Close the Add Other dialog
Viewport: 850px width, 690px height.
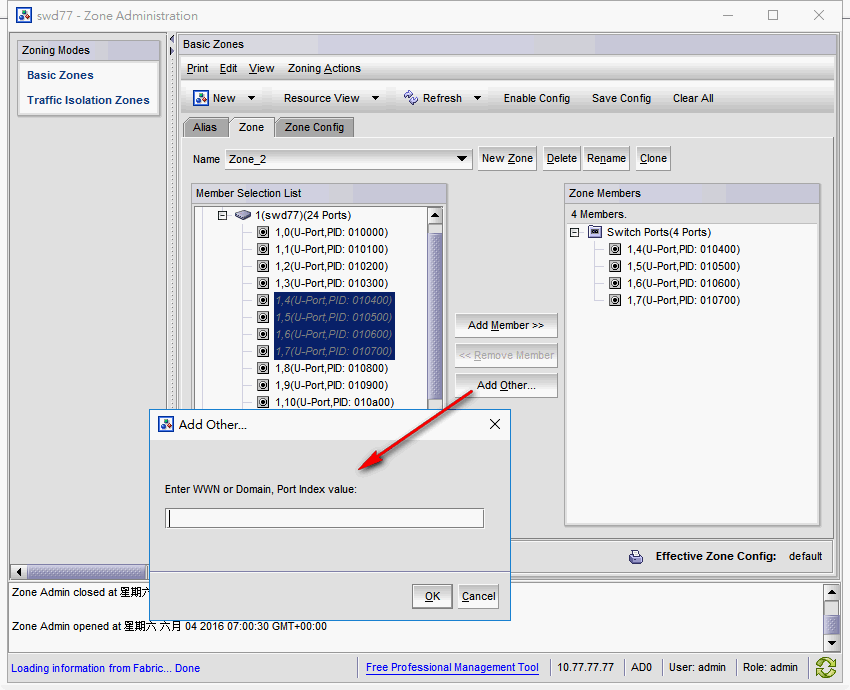pos(495,424)
